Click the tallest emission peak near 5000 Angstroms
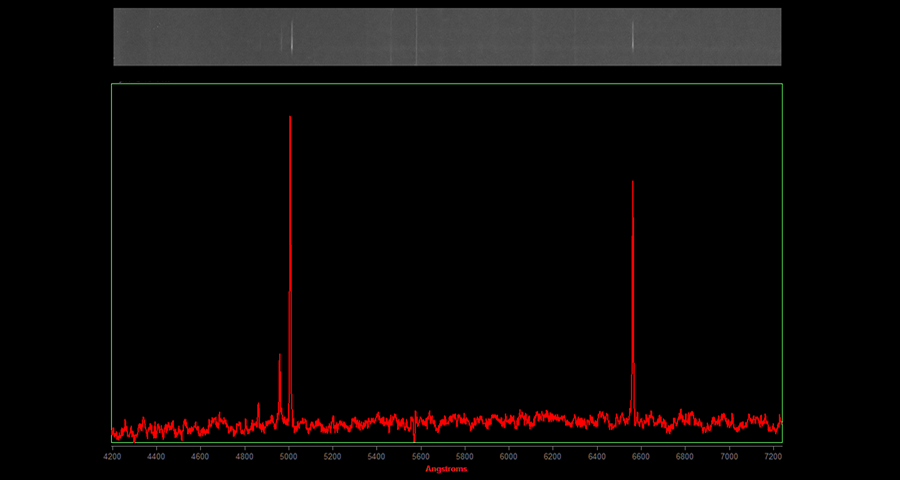 [290, 120]
